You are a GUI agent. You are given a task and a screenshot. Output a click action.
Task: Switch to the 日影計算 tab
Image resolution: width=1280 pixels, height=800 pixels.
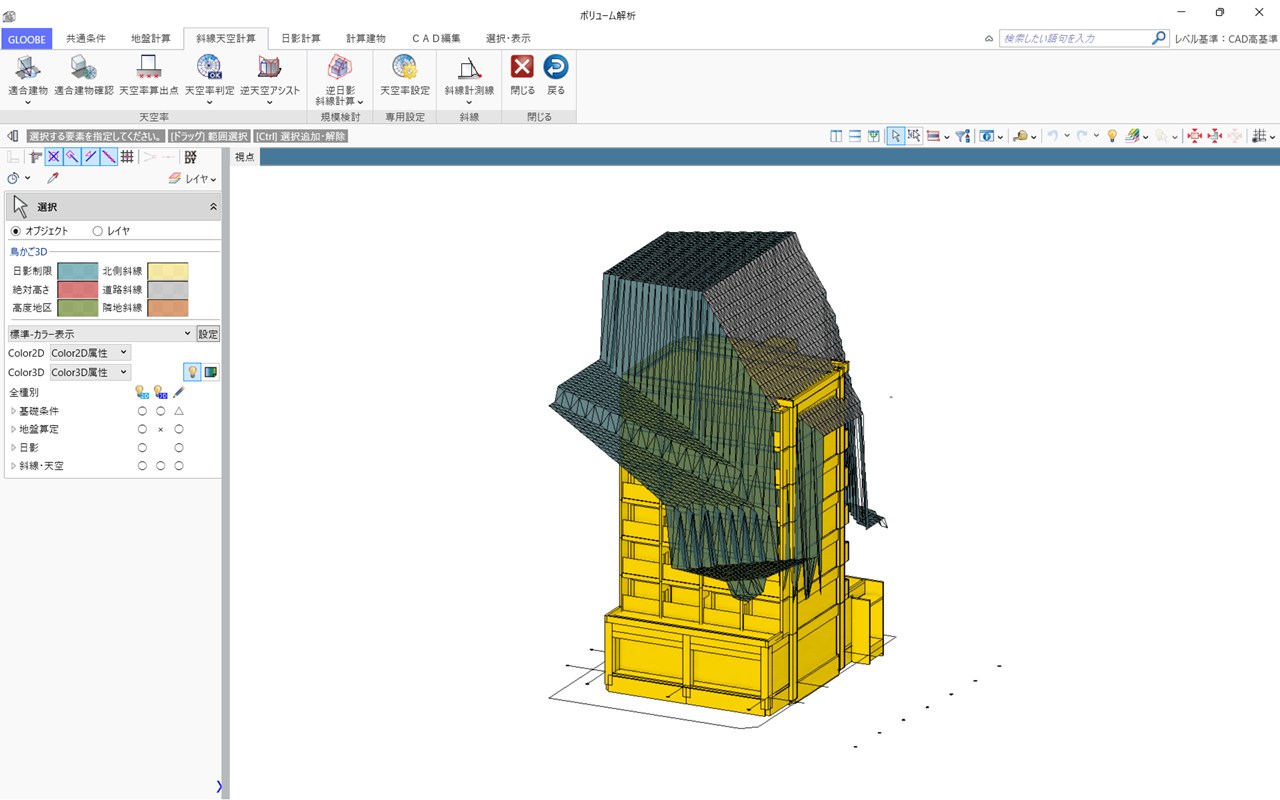click(300, 38)
